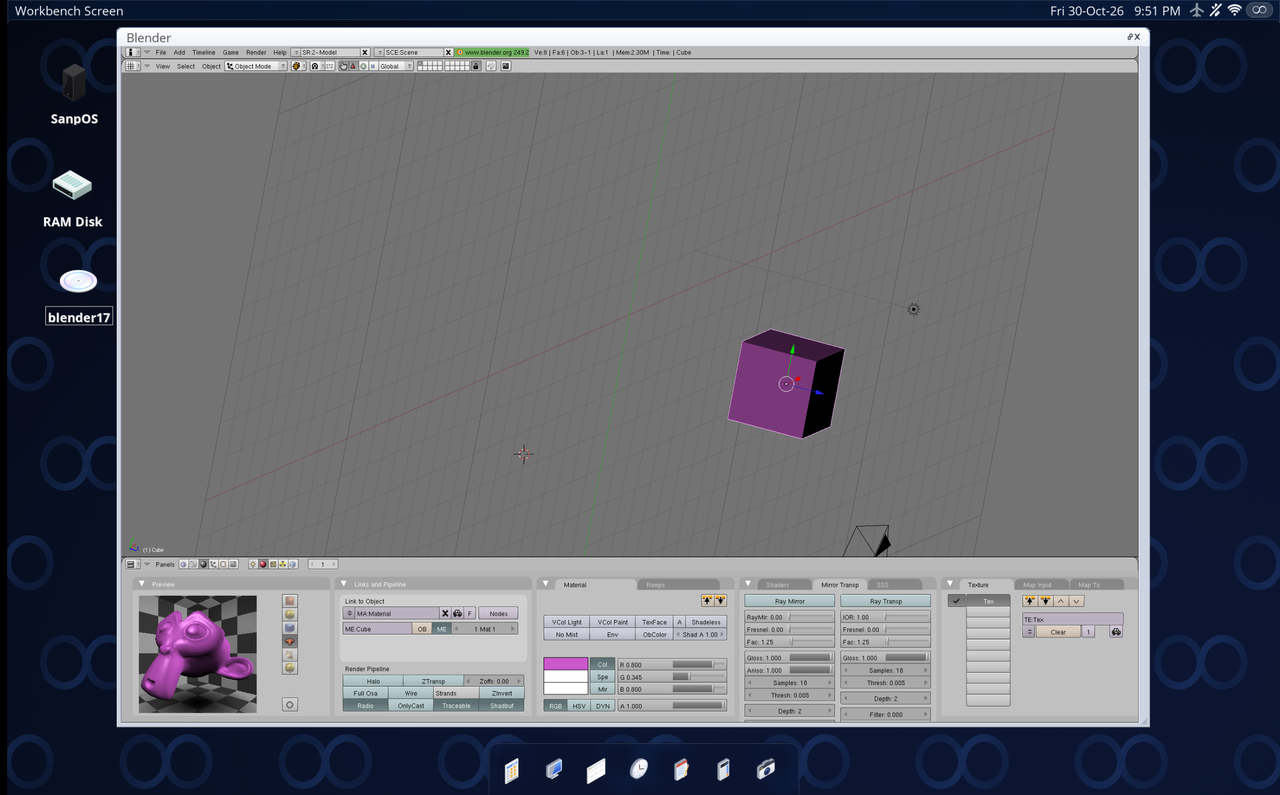This screenshot has height=795, width=1280.
Task: Select the Cube preview type icon
Action: pos(290,628)
